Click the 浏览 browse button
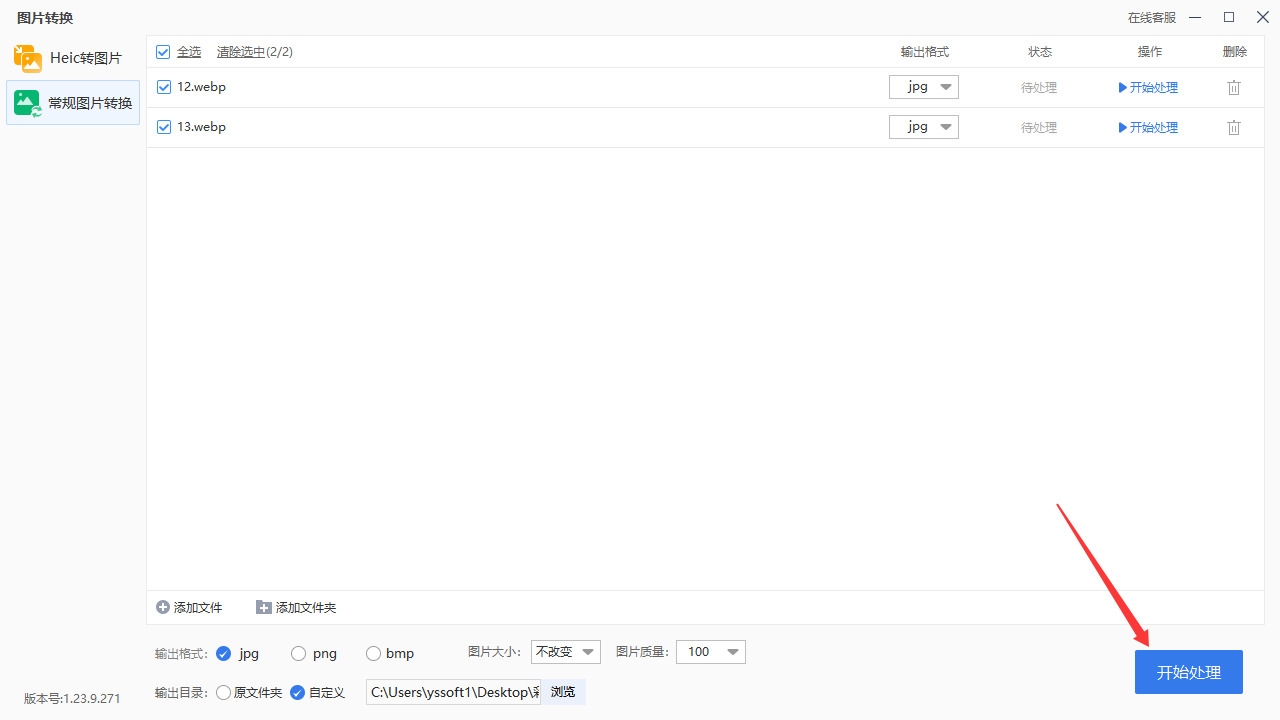1280x720 pixels. point(563,692)
